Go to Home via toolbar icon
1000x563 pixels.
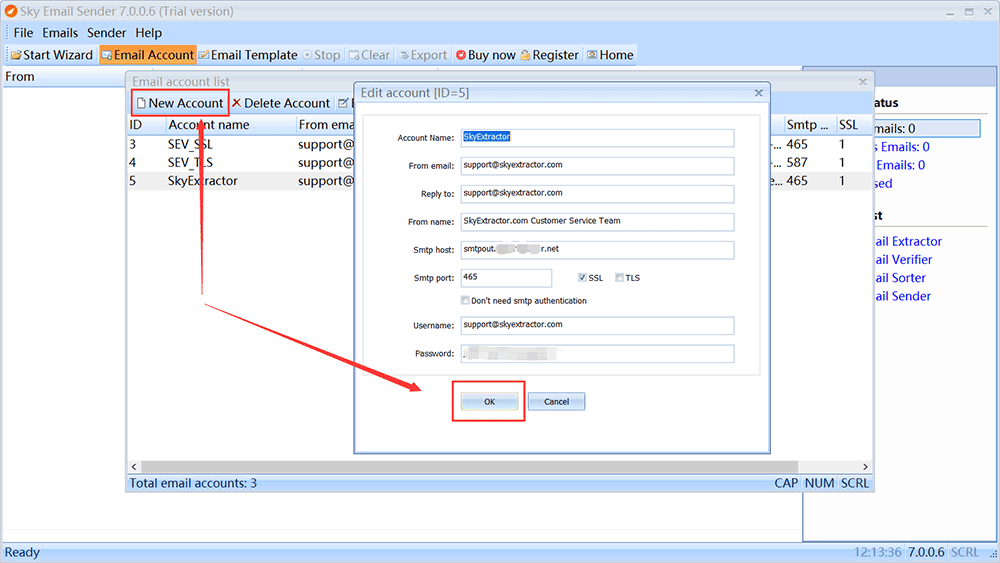click(x=592, y=55)
